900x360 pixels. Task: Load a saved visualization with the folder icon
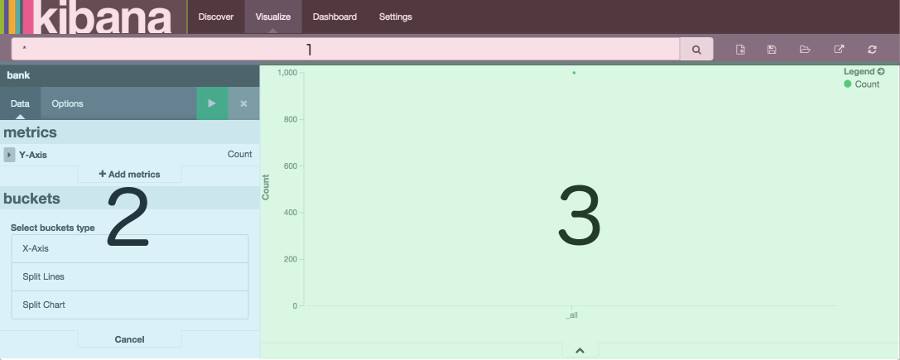805,49
